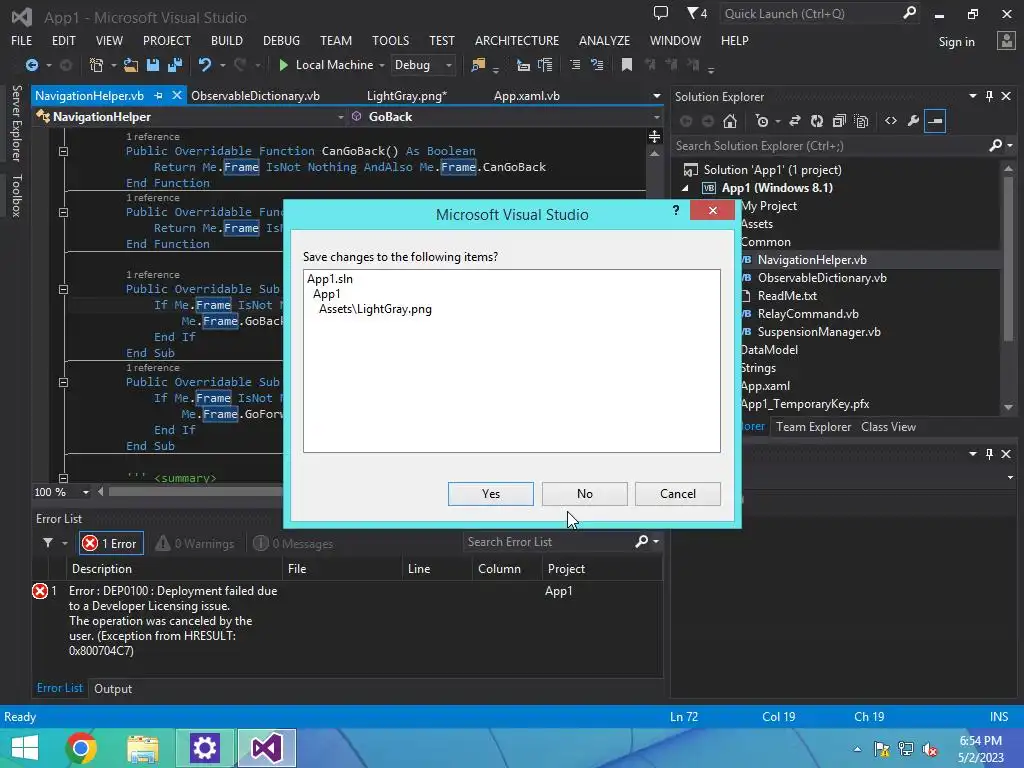1024x768 pixels.
Task: Click Cancel in the save dialog
Action: (678, 494)
